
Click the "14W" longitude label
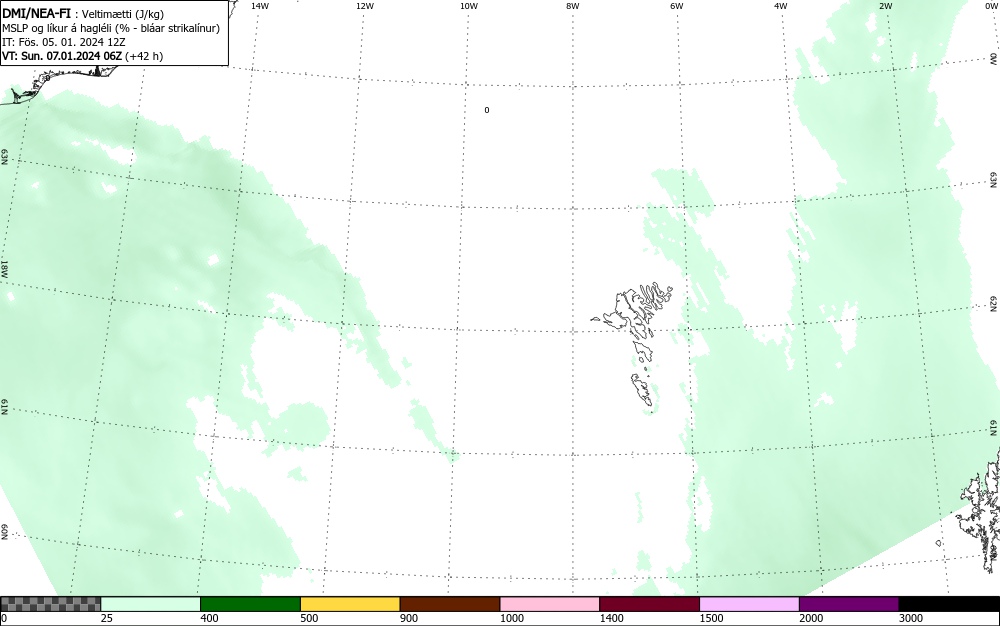pyautogui.click(x=260, y=6)
